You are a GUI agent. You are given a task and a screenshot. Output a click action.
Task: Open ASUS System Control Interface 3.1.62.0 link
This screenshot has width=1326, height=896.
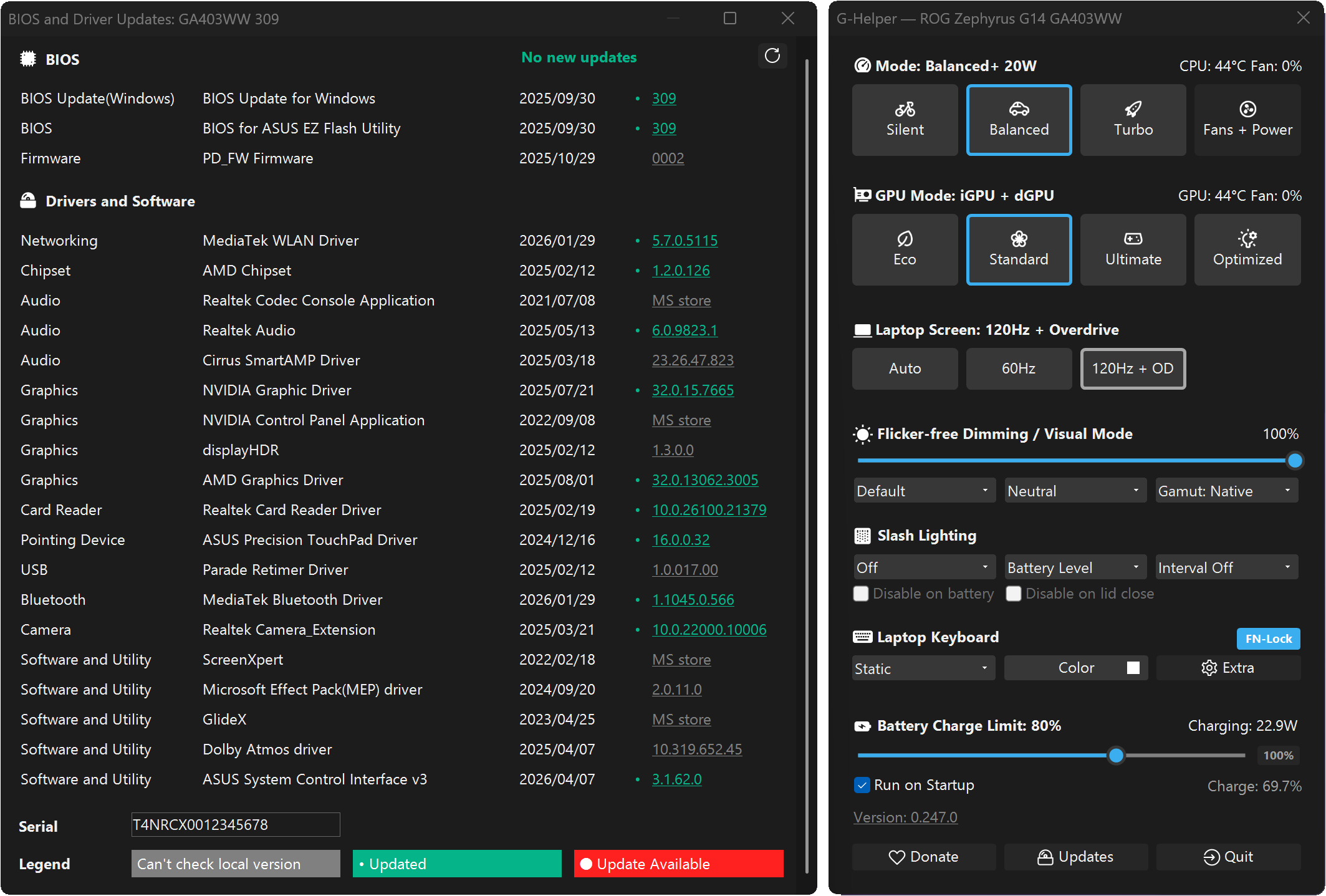(x=676, y=779)
